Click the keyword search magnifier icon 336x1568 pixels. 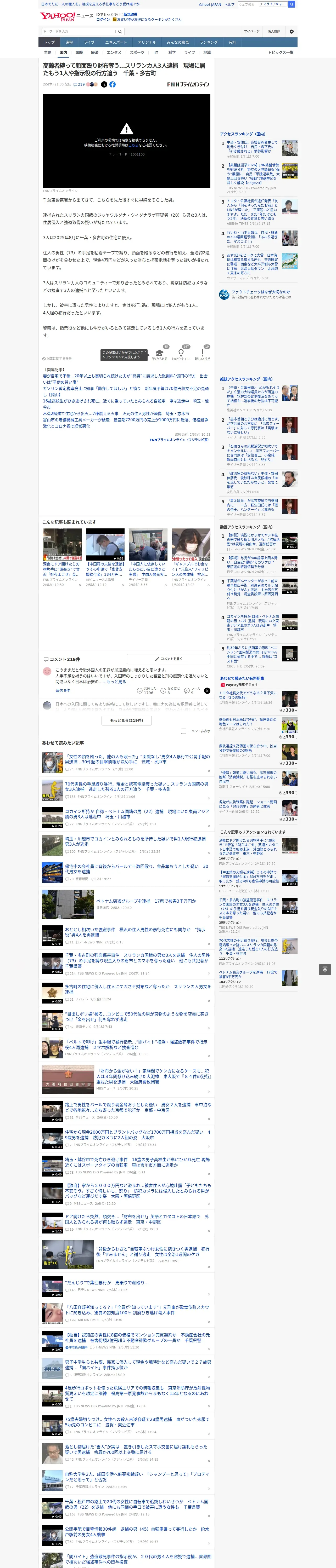point(120,32)
